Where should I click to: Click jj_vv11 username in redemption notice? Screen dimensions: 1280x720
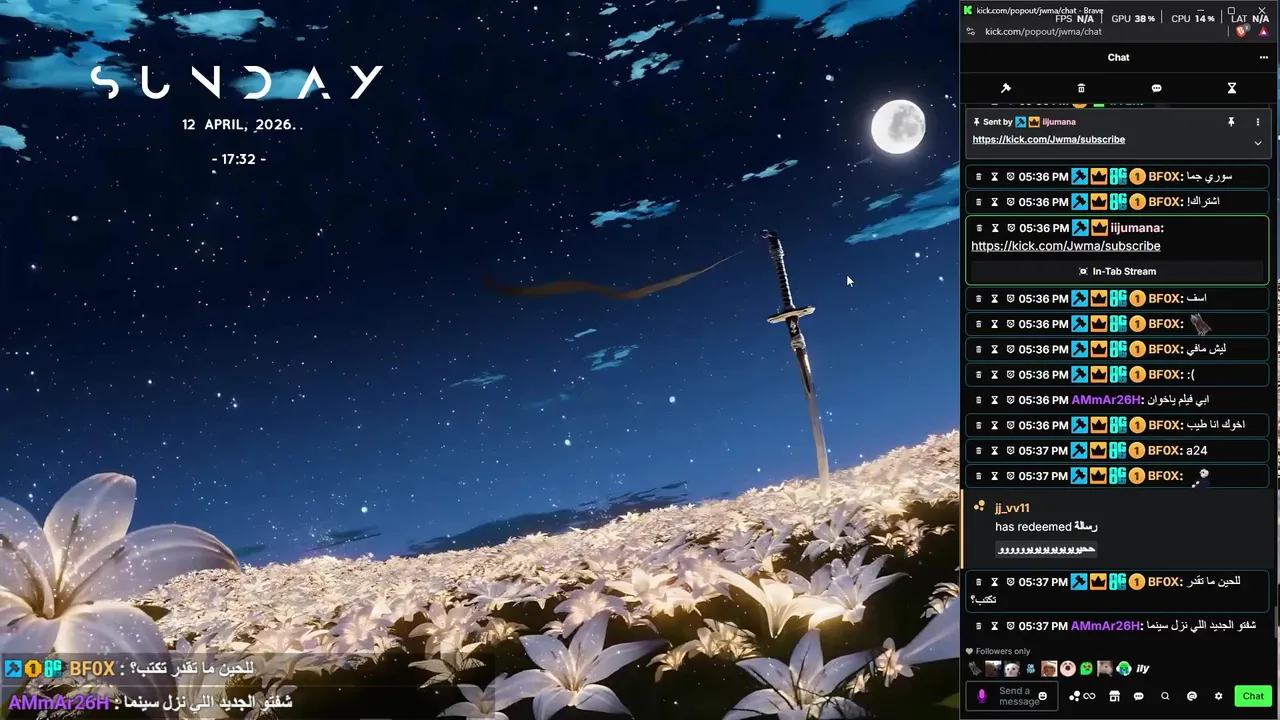[1012, 508]
